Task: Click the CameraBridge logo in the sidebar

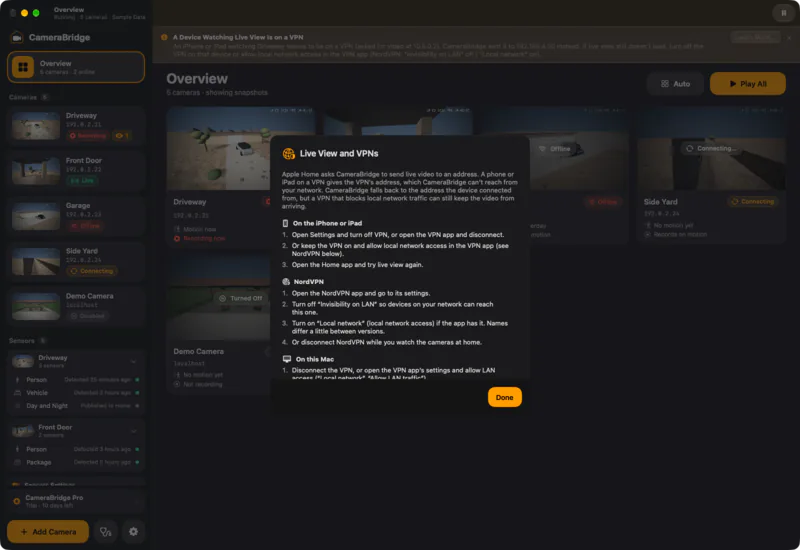Action: [x=17, y=37]
